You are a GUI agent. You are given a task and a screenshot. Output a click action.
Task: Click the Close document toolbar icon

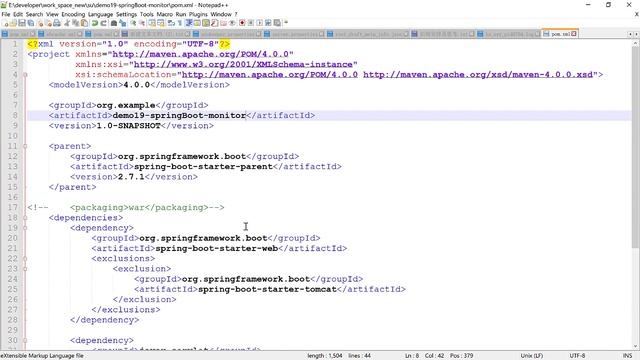[x=40, y=23]
